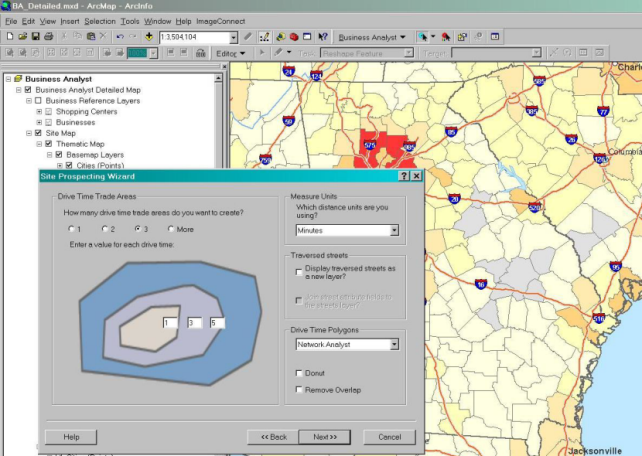Image resolution: width=642 pixels, height=456 pixels.
Task: Click the first drive time value field
Action: point(170,323)
